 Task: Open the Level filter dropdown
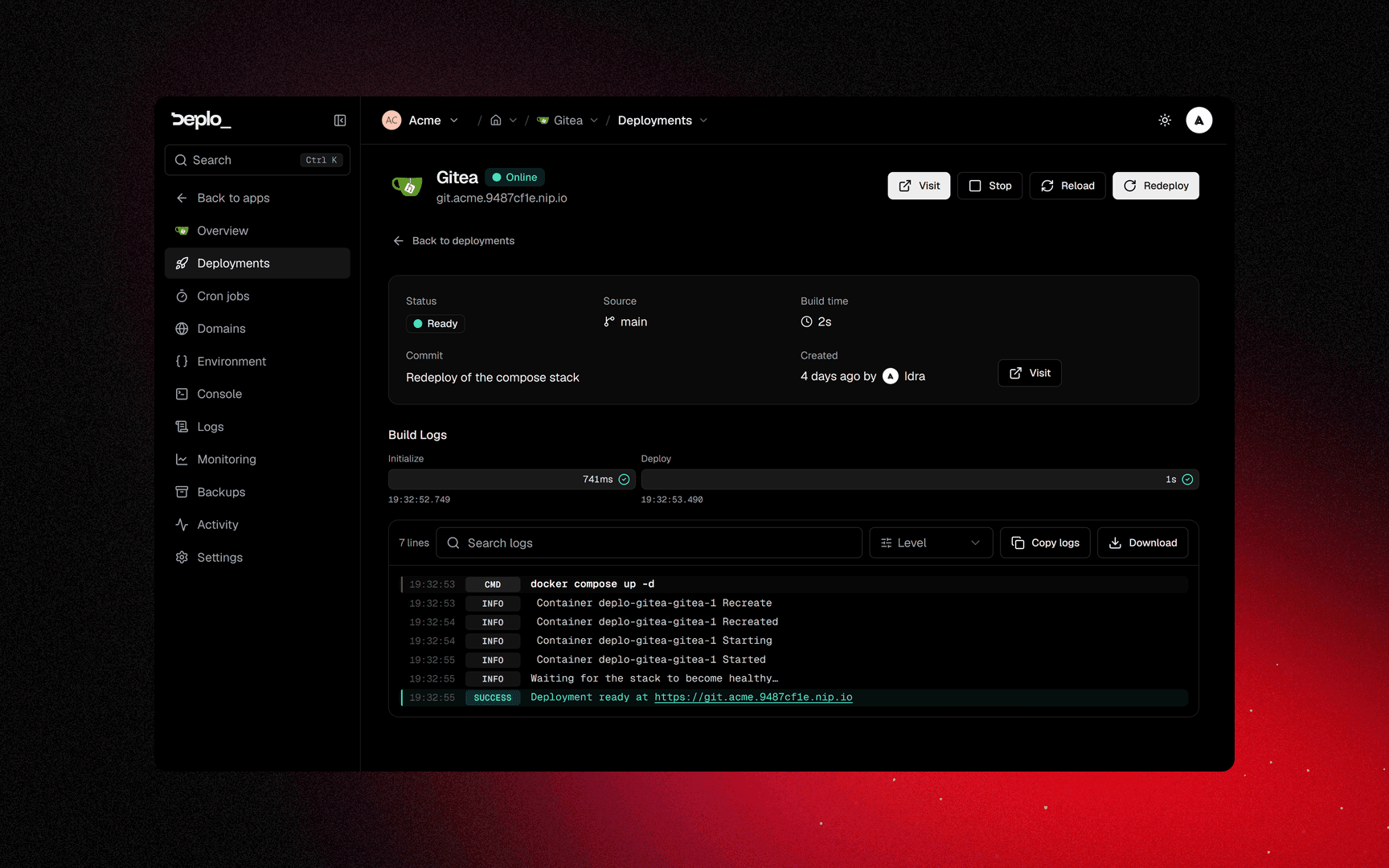pos(931,543)
